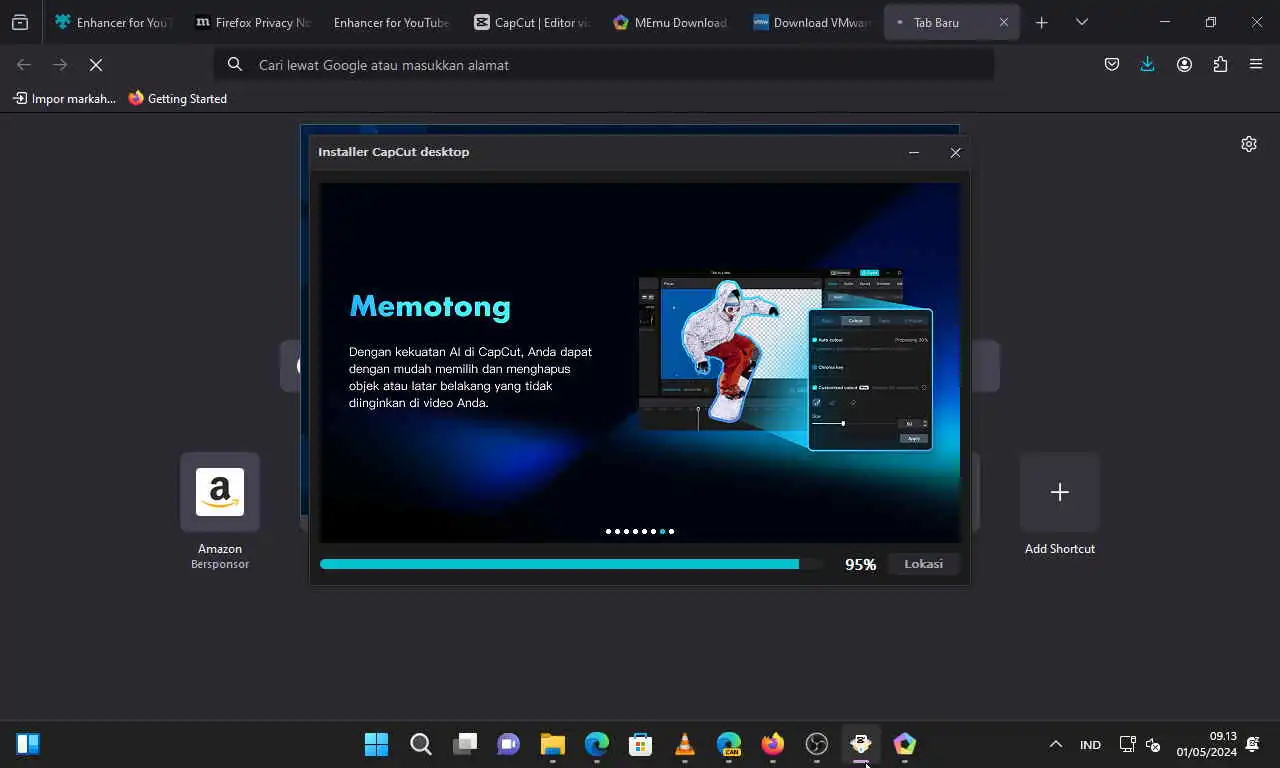
Task: Click the highlighted seventh slide dot
Action: pos(662,532)
